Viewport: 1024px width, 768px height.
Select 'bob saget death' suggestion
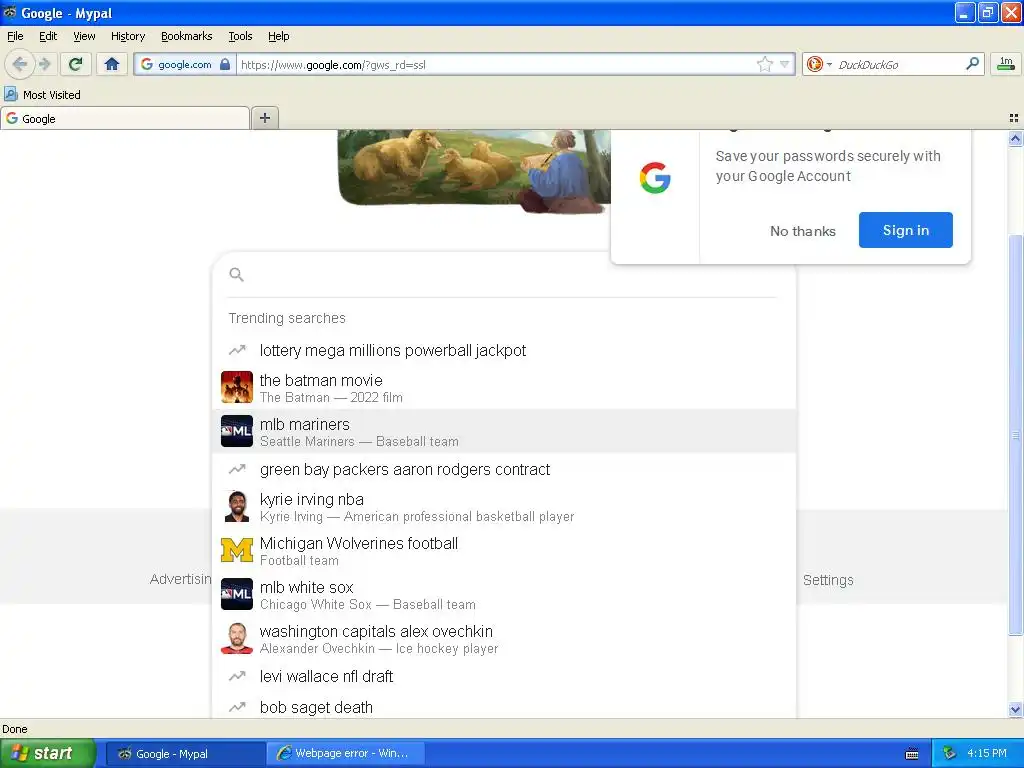pyautogui.click(x=504, y=707)
